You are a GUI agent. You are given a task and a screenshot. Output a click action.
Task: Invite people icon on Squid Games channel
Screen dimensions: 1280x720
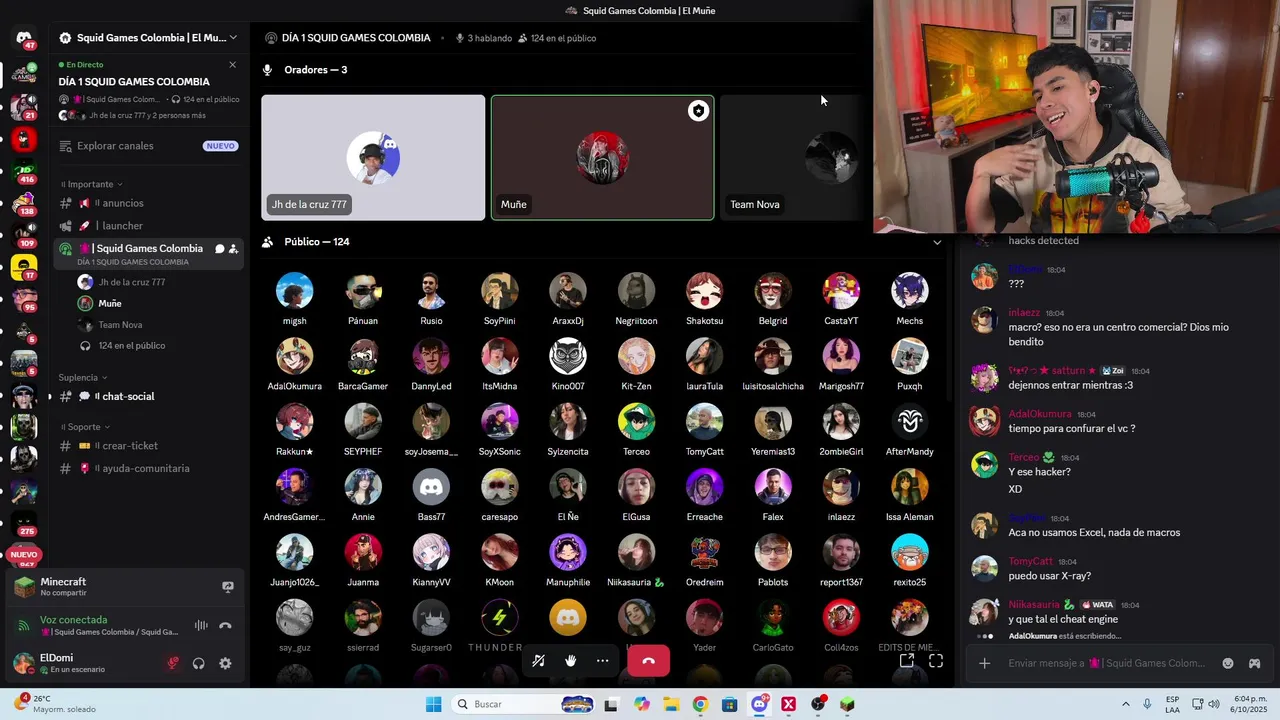tap(233, 249)
